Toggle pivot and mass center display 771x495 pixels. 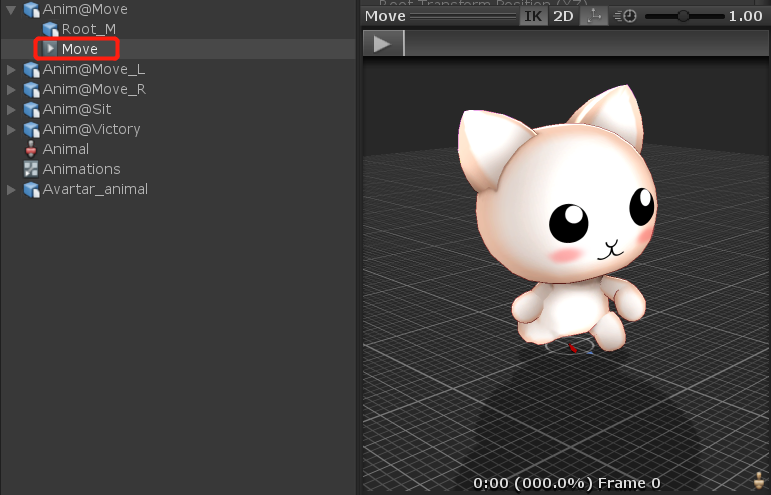click(594, 16)
